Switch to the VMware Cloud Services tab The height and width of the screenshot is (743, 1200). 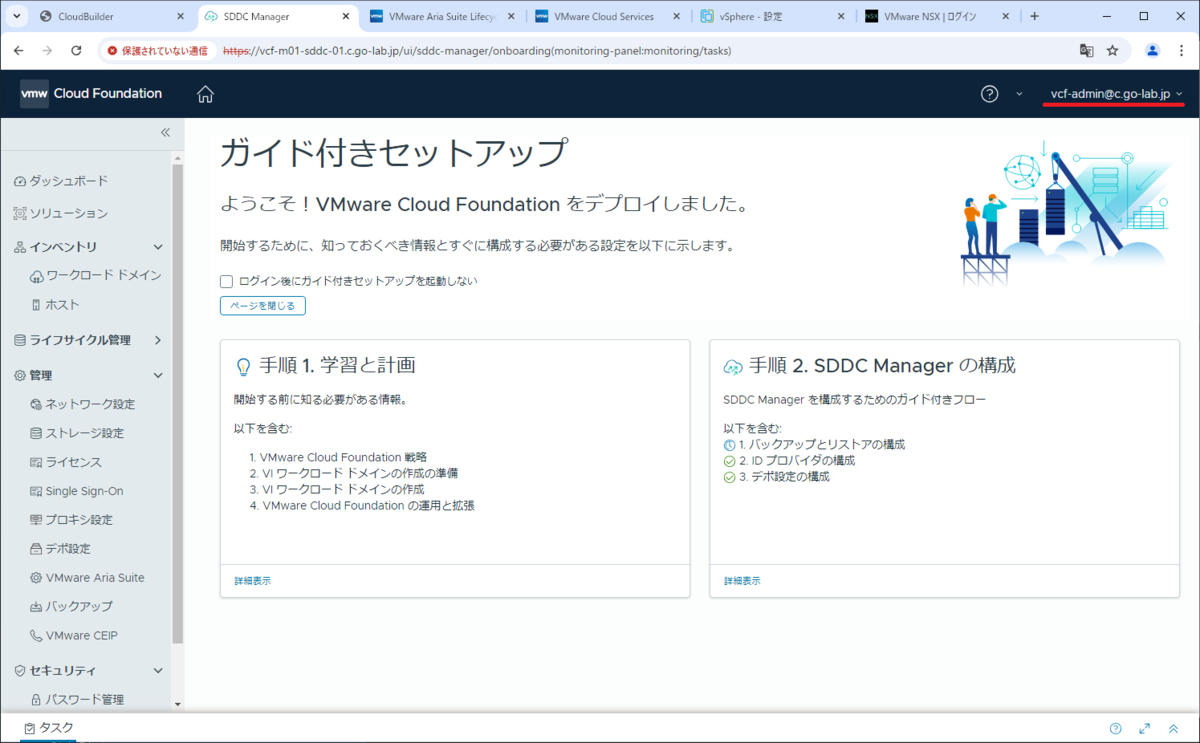(607, 16)
